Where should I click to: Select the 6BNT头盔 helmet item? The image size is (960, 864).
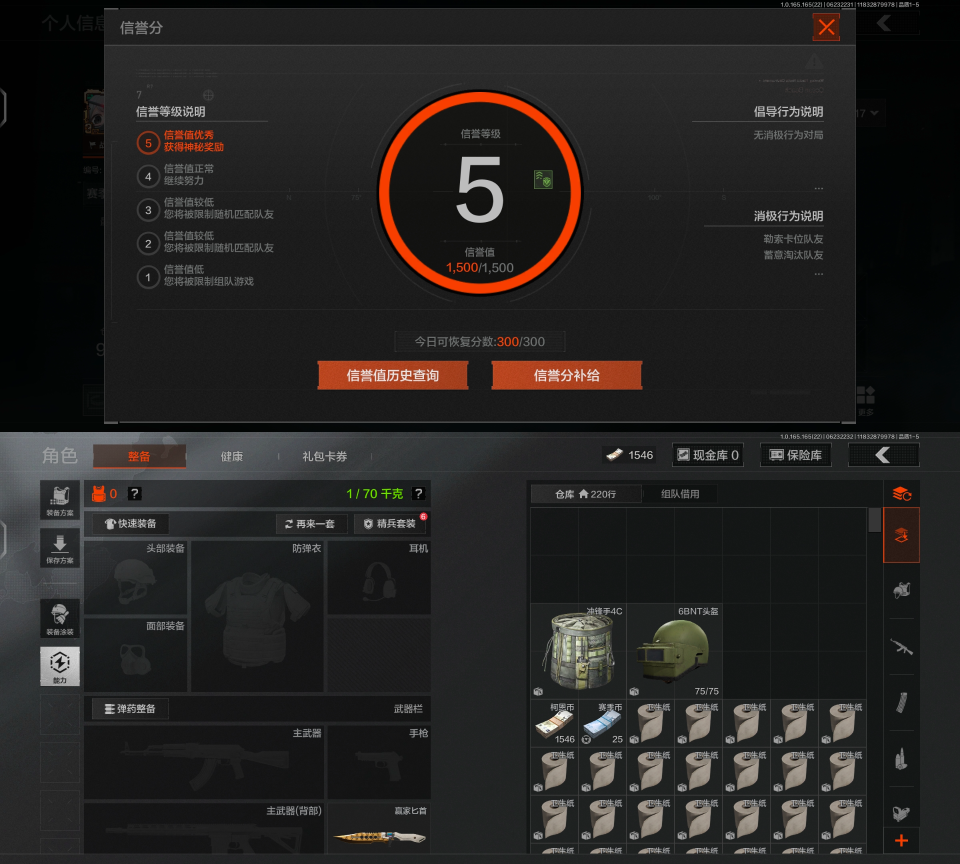[675, 651]
